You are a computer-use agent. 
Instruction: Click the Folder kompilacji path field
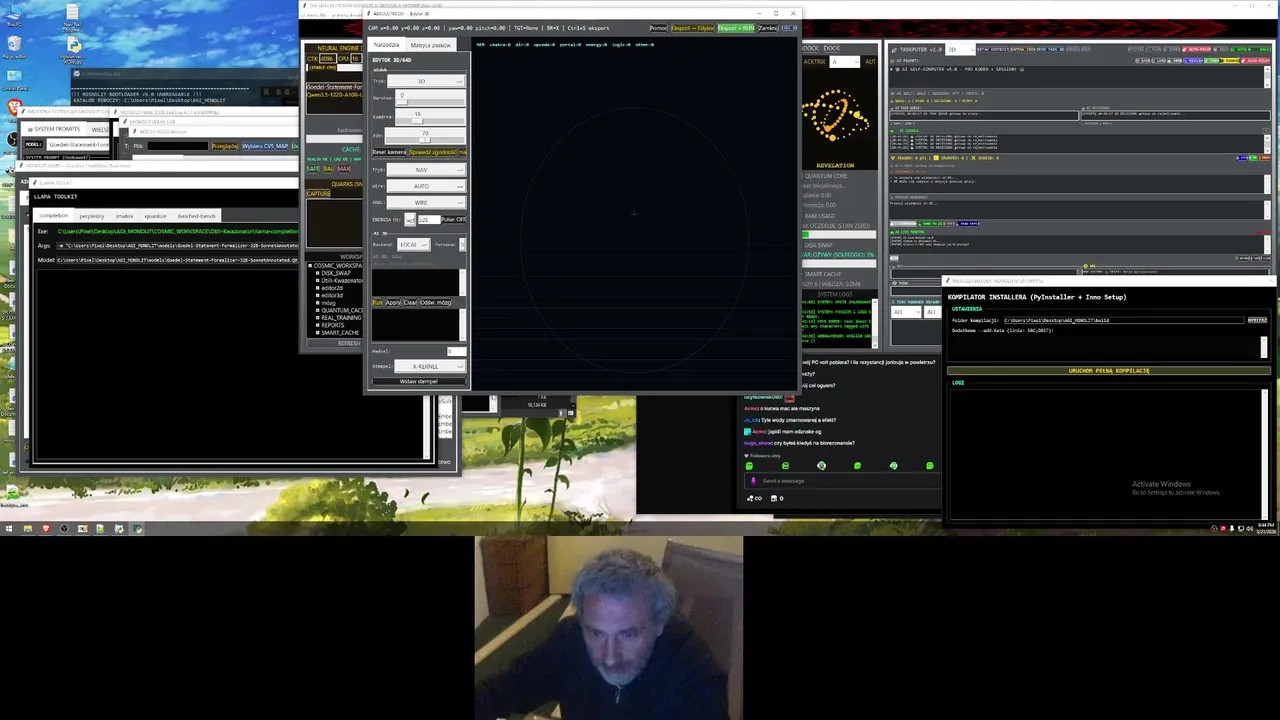coord(1123,320)
